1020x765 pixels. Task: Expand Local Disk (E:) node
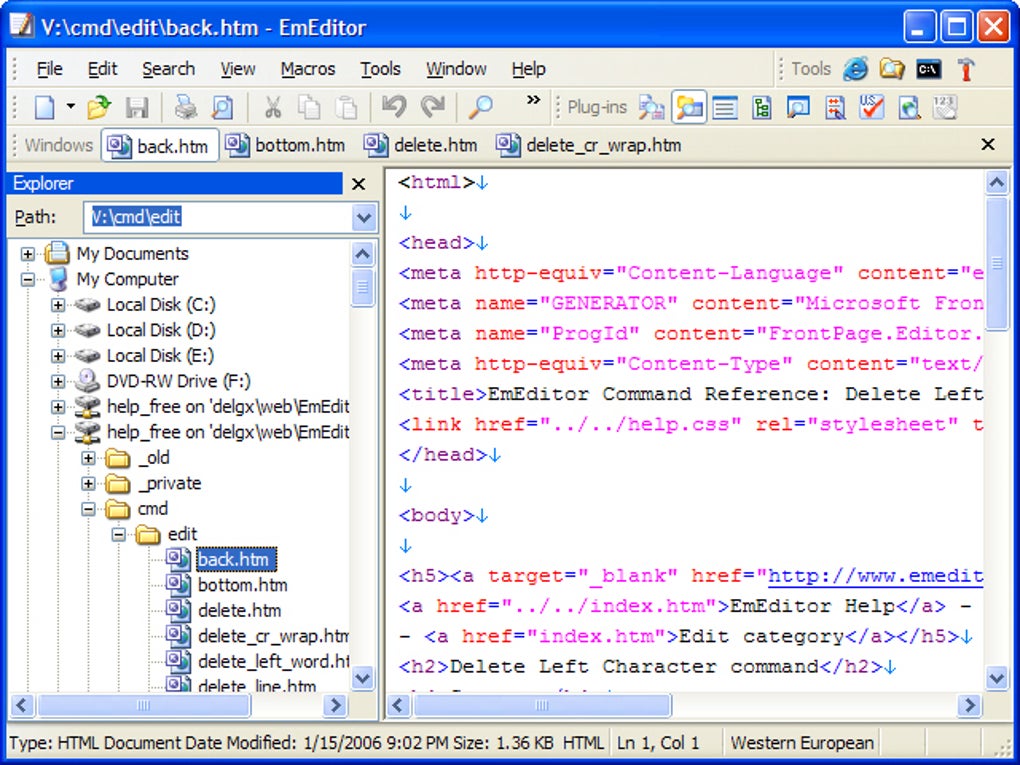(x=58, y=356)
